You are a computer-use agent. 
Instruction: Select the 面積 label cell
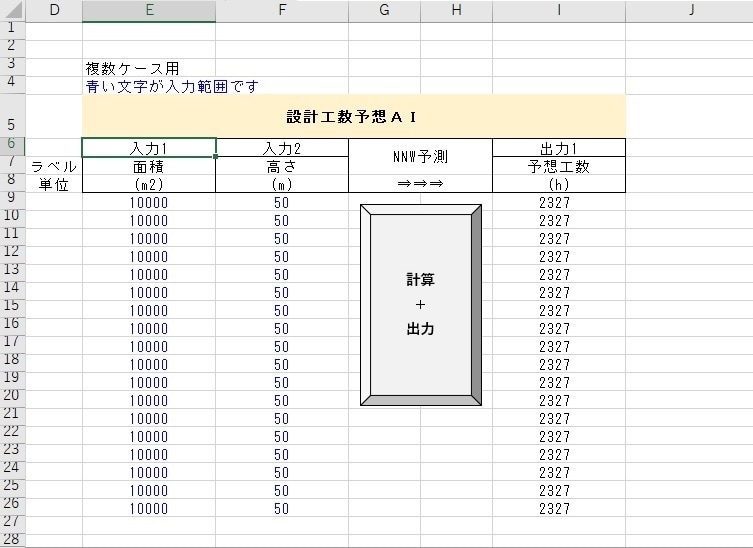(x=149, y=166)
